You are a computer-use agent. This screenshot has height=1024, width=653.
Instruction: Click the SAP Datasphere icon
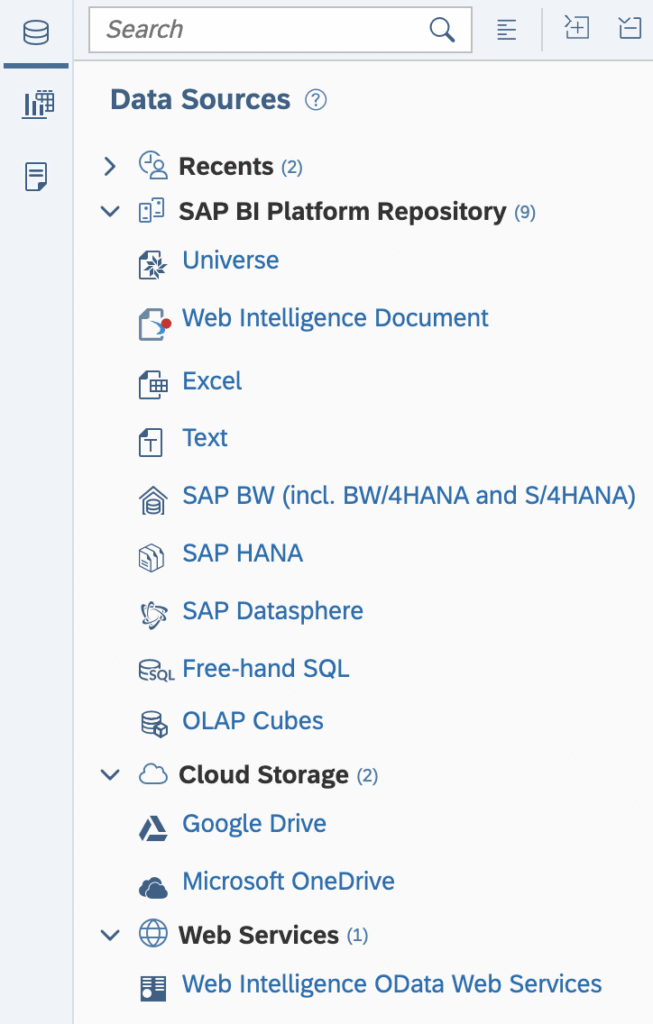[x=154, y=615]
